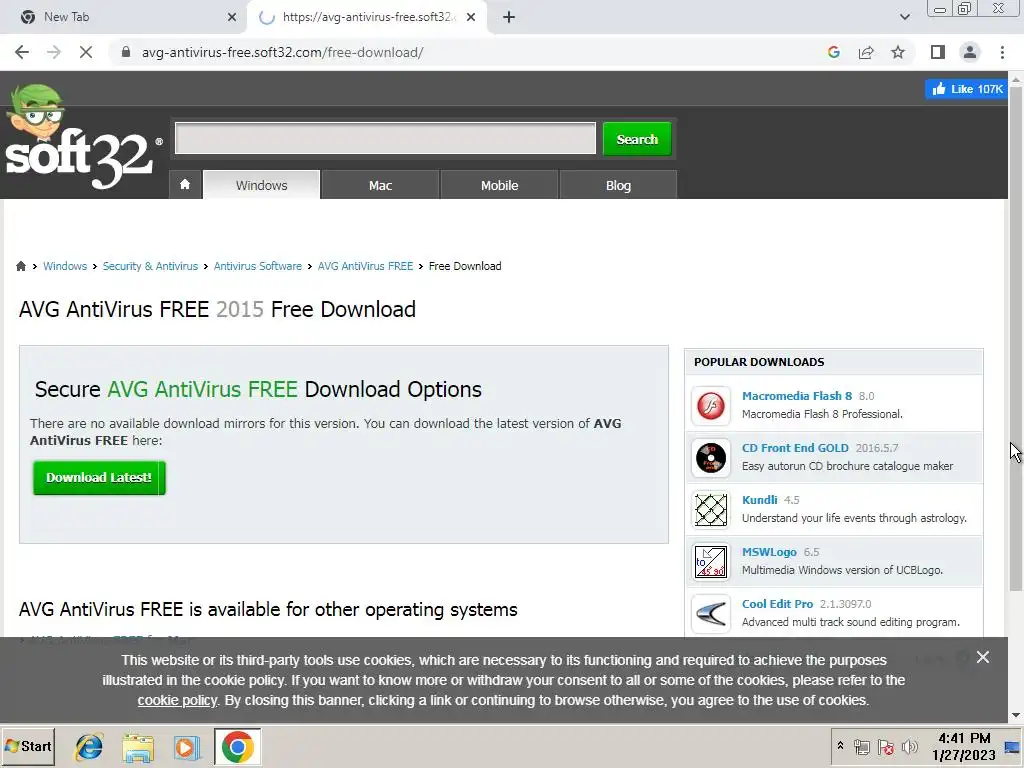Show hidden system tray icons
This screenshot has height=768, width=1024.
840,746
